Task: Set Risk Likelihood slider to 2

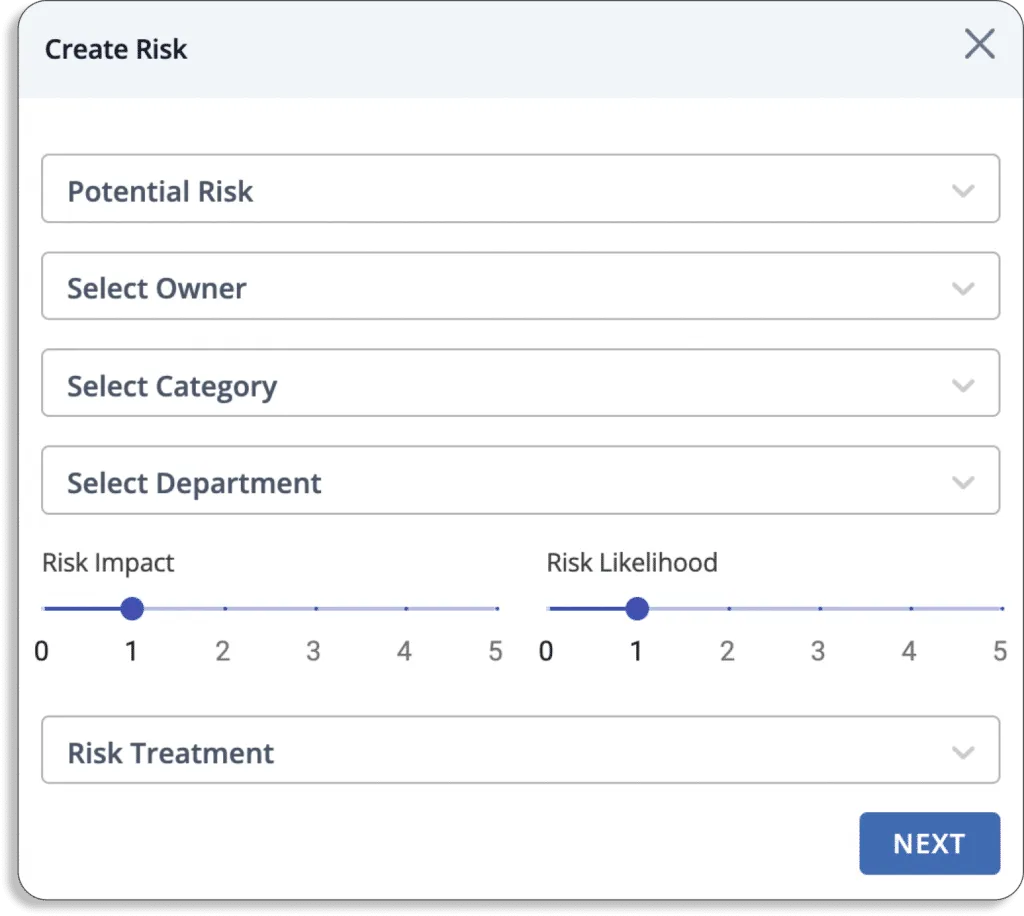Action: click(x=729, y=608)
